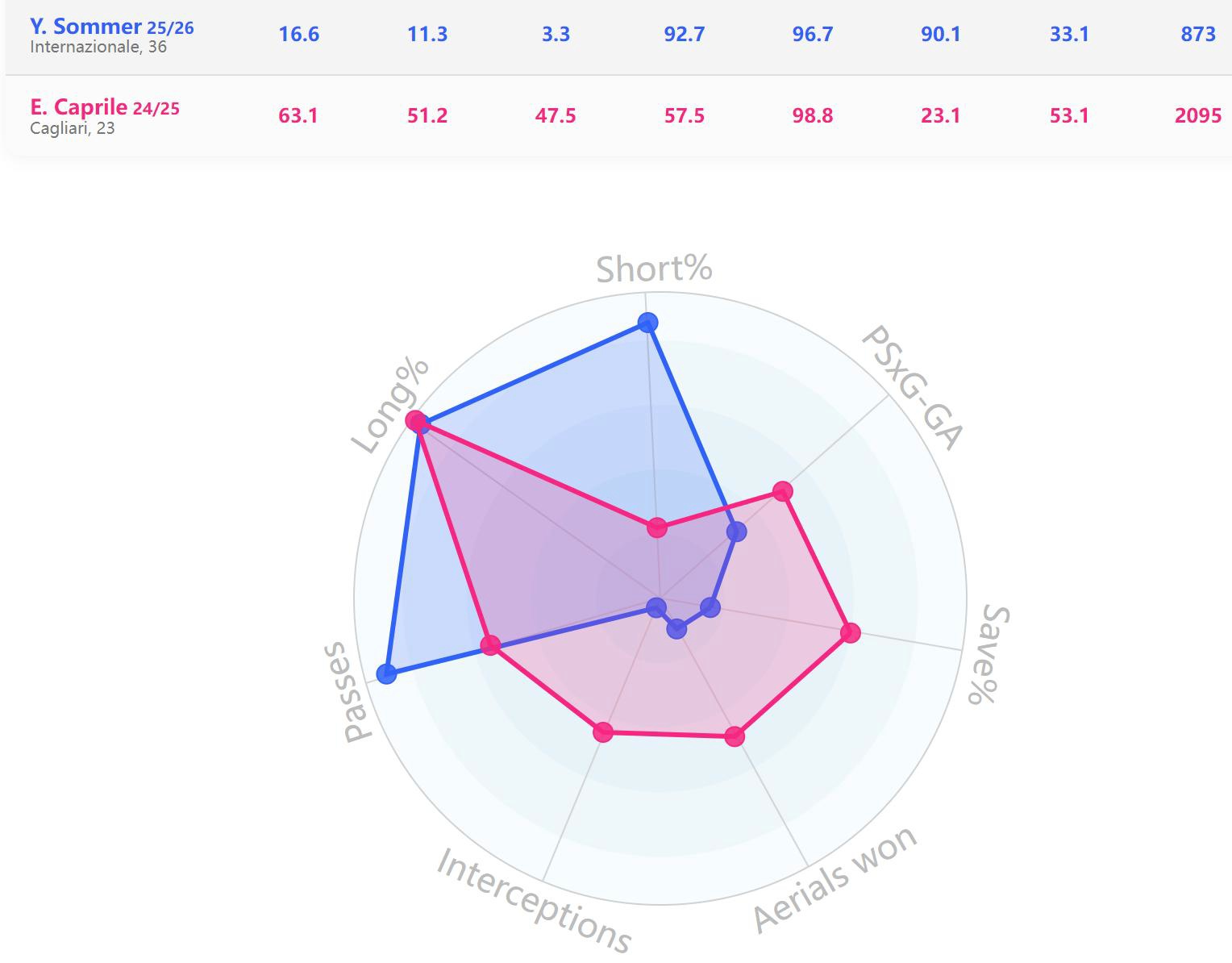Click Caprile's pink Save% radar point

tap(851, 632)
